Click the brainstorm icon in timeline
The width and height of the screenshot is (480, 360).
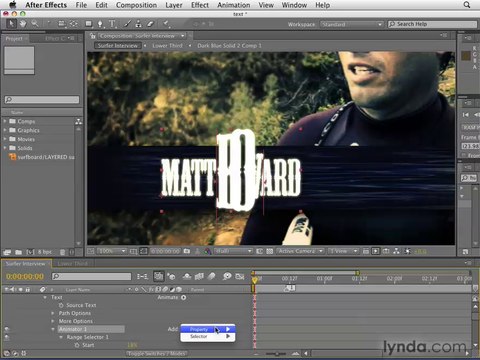[227, 276]
